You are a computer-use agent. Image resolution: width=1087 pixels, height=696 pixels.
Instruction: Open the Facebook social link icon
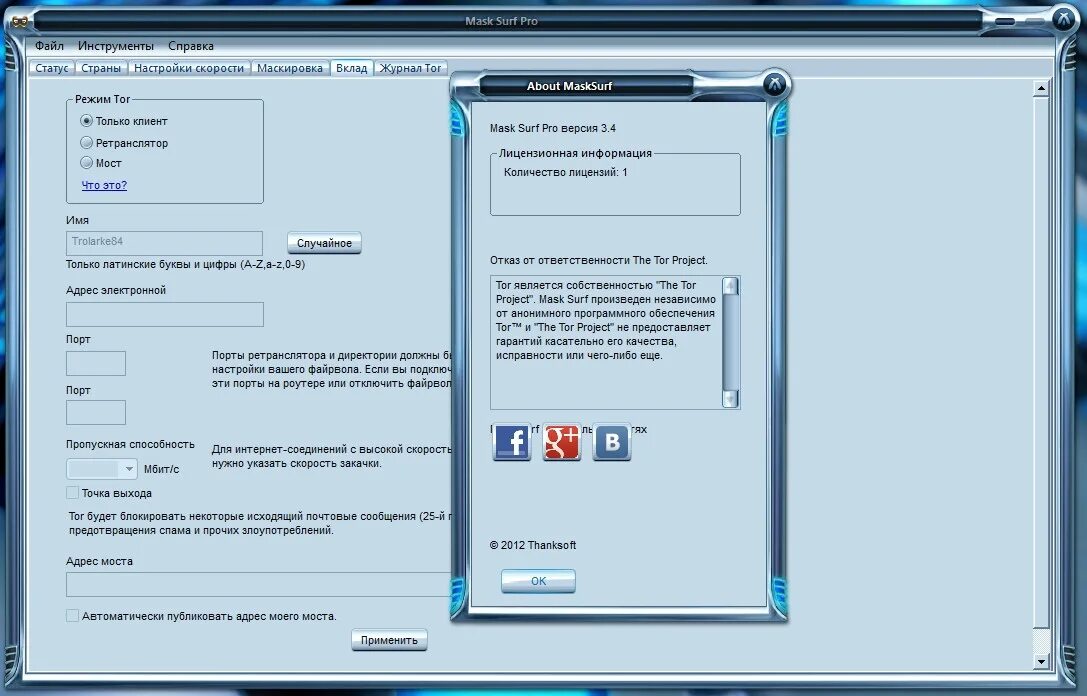pos(512,442)
